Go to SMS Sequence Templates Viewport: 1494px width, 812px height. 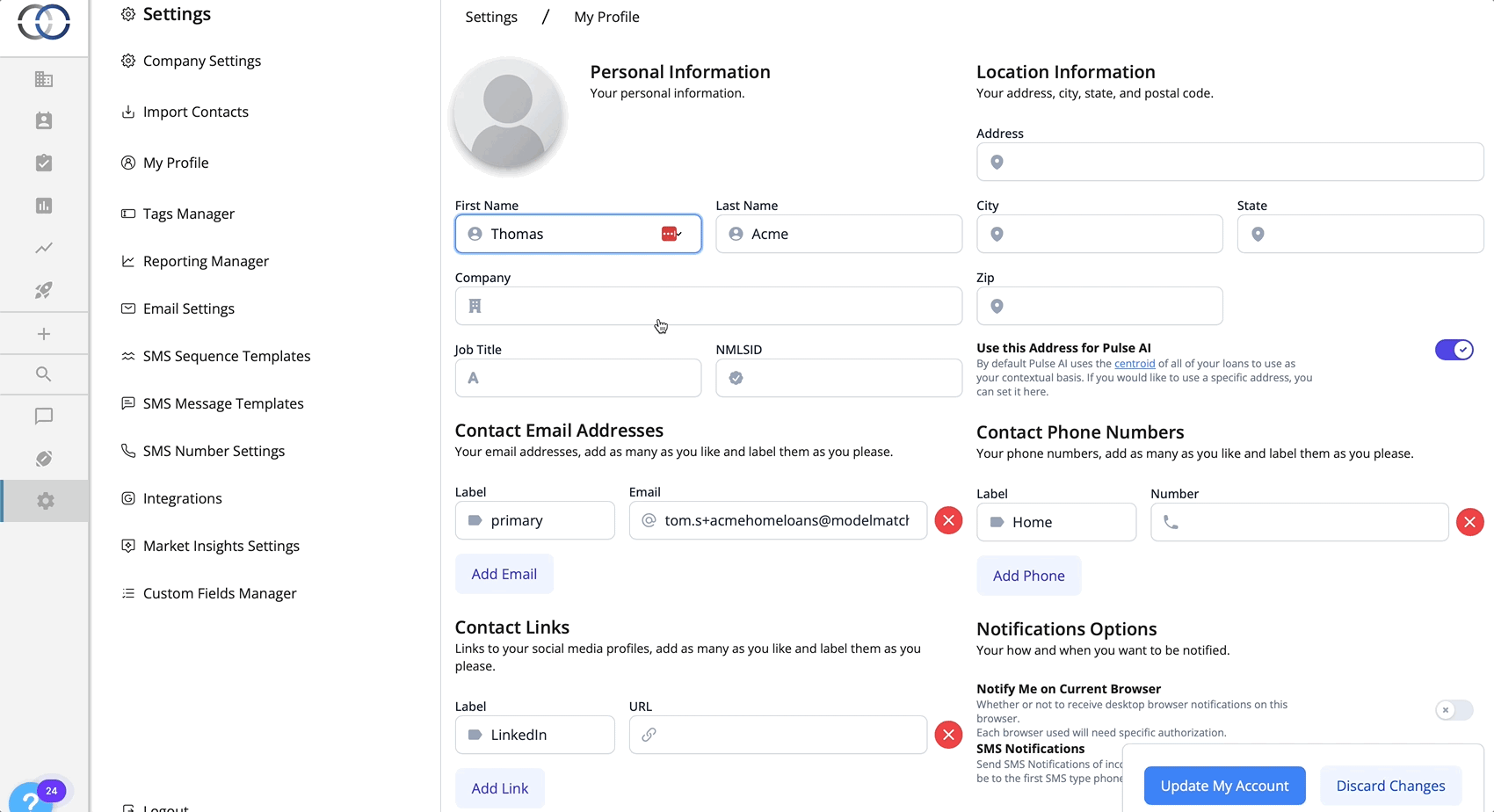pos(226,356)
